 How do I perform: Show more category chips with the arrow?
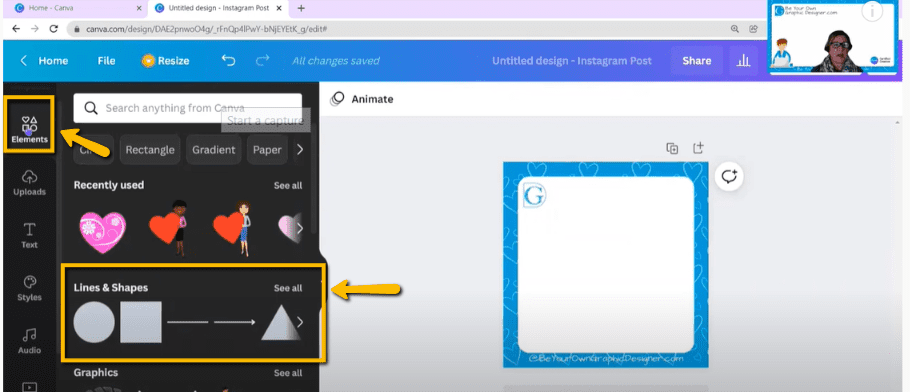[300, 149]
